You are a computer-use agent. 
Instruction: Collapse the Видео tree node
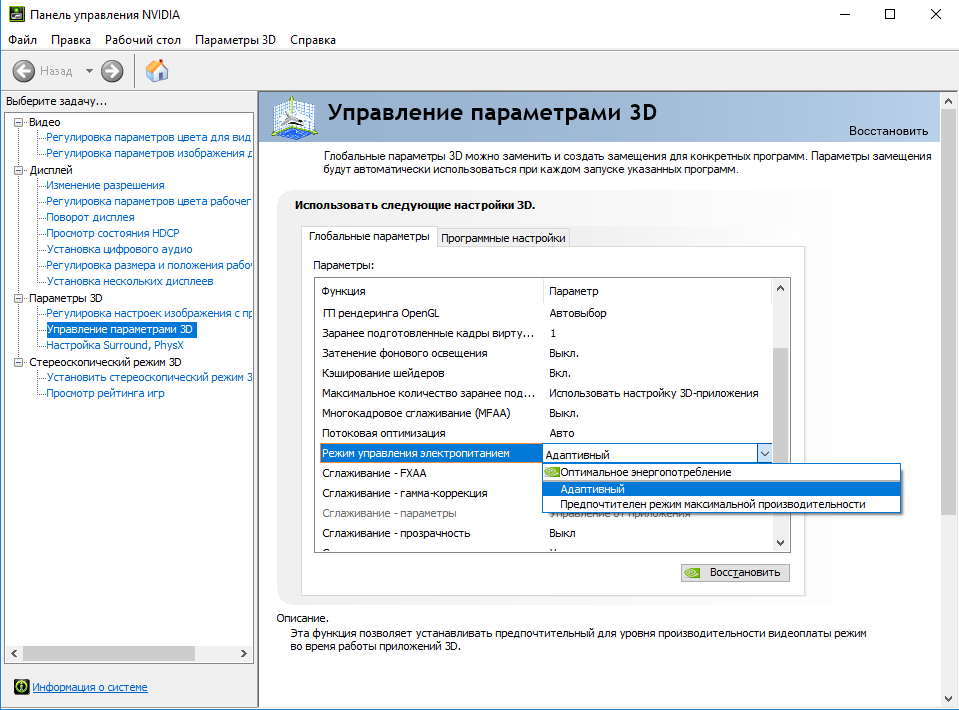pyautogui.click(x=19, y=122)
